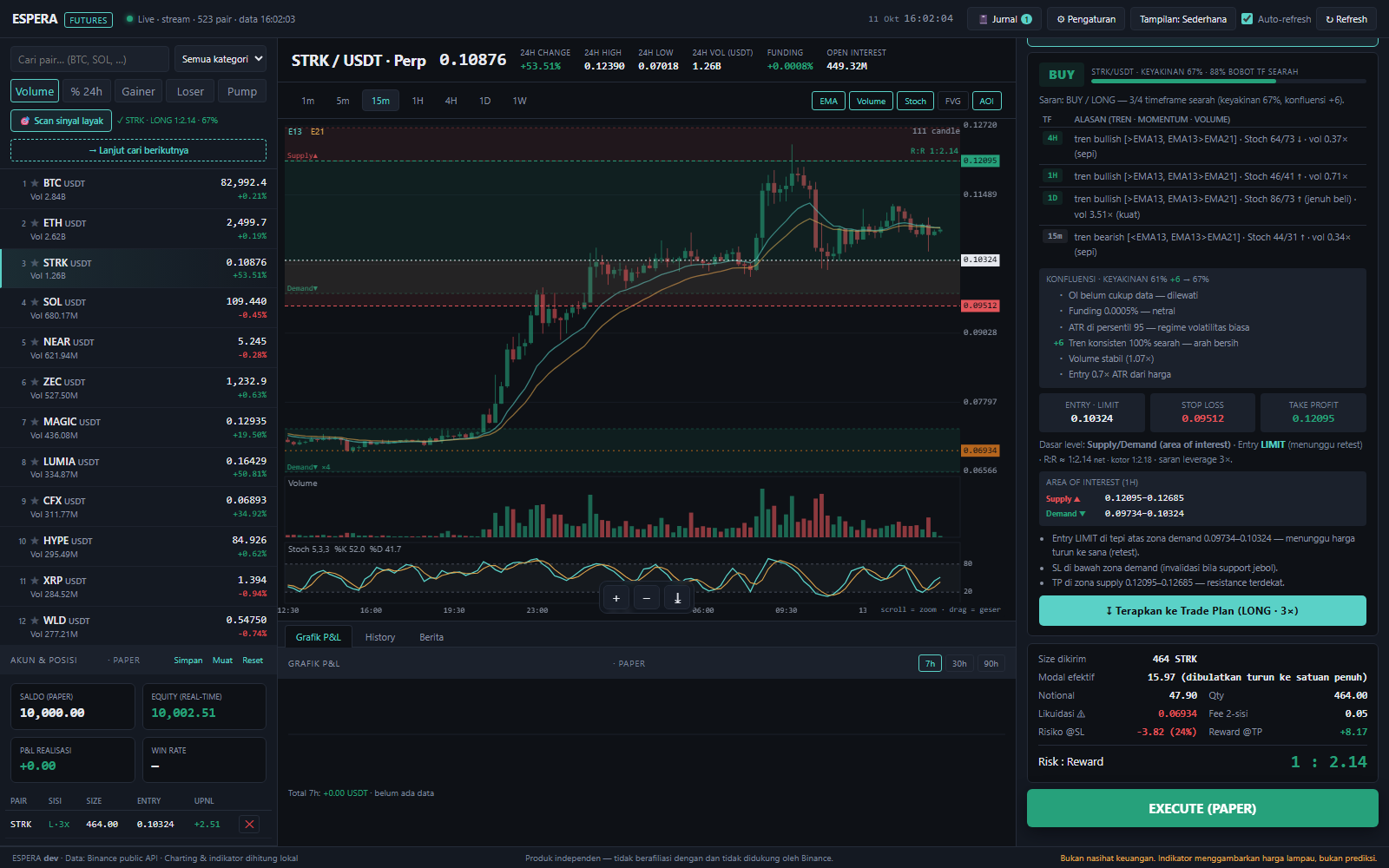The width and height of the screenshot is (1389, 868).
Task: Run Scan sinyal layak
Action: 62,121
